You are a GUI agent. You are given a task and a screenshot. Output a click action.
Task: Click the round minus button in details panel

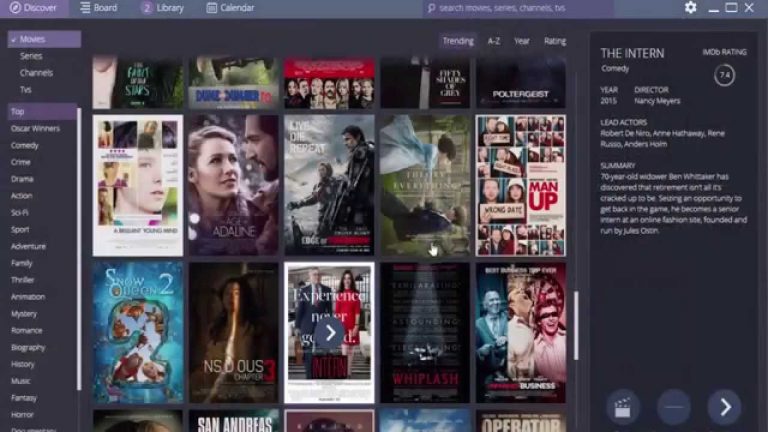673,407
